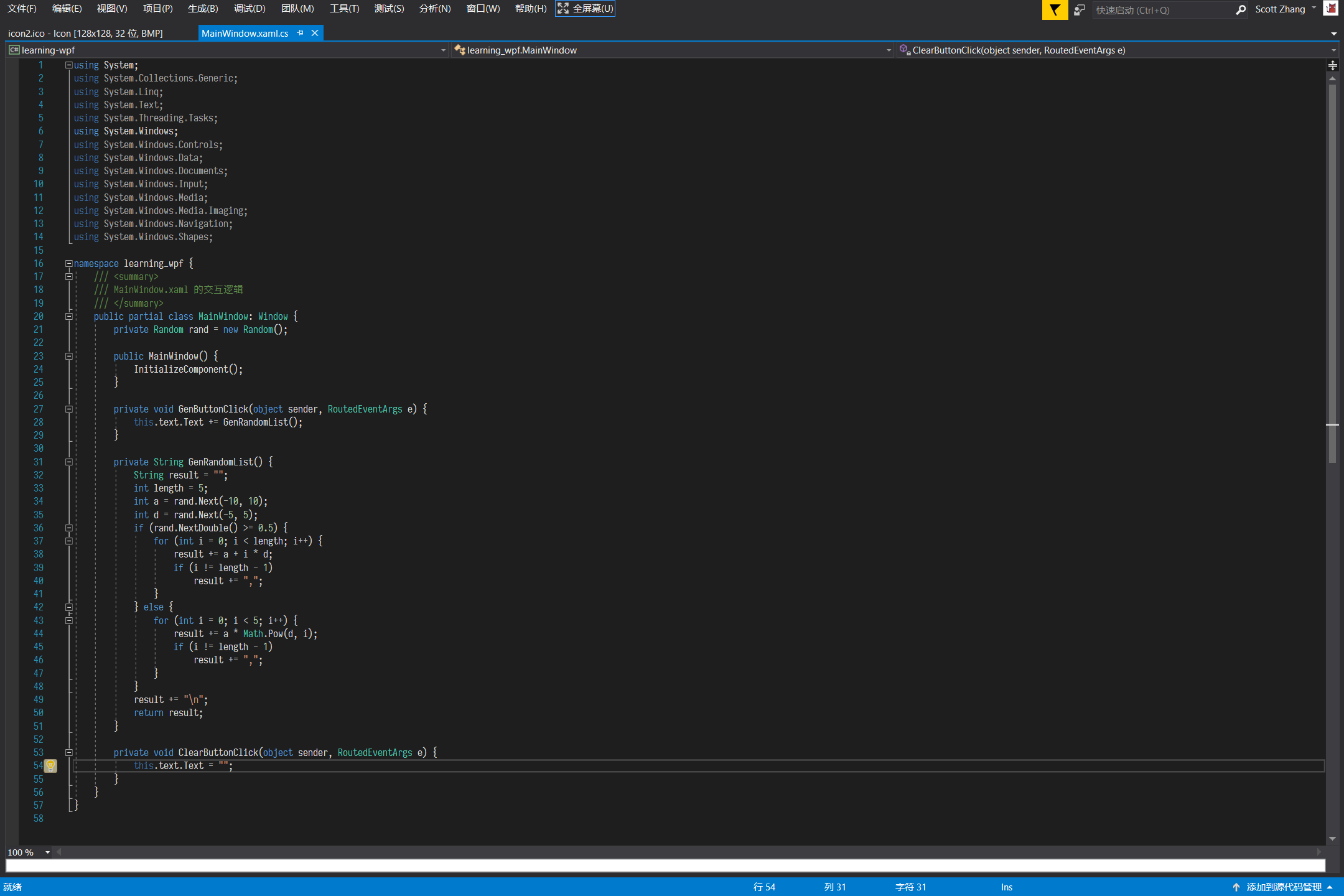Click the user account avatar picture
Screen dimensions: 1344x896
coord(1331,9)
